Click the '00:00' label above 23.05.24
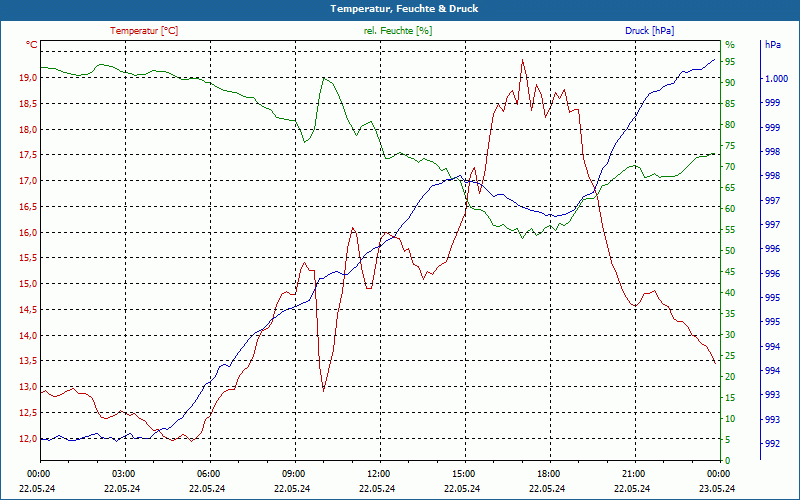The height and width of the screenshot is (500, 800). pos(718,474)
